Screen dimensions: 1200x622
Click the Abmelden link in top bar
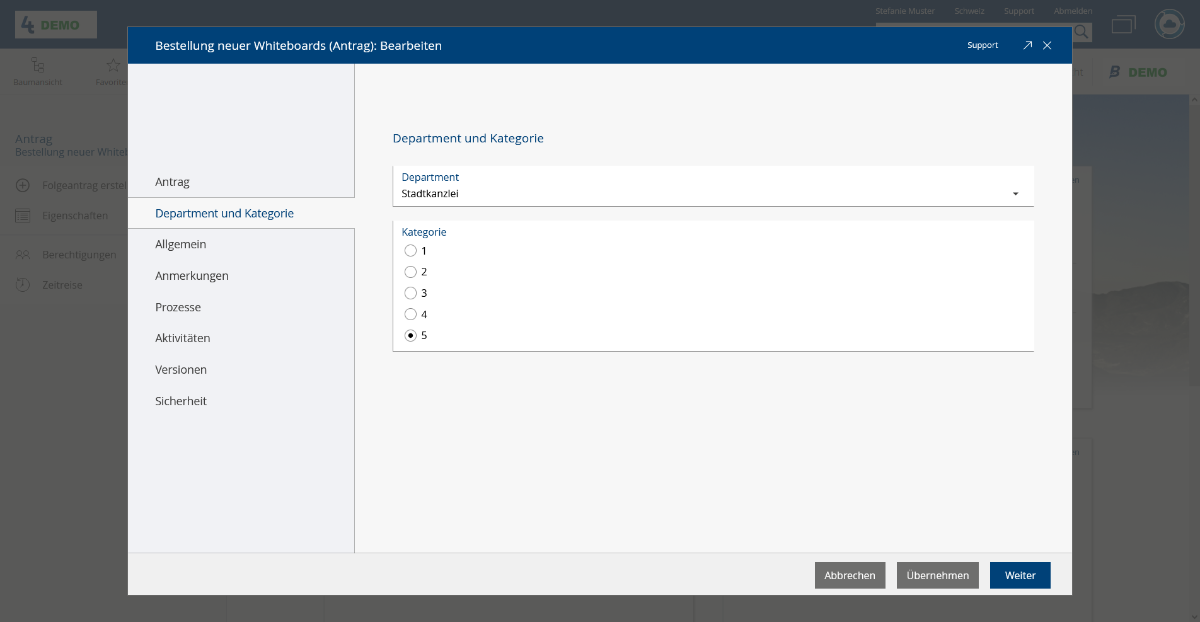tap(1073, 11)
